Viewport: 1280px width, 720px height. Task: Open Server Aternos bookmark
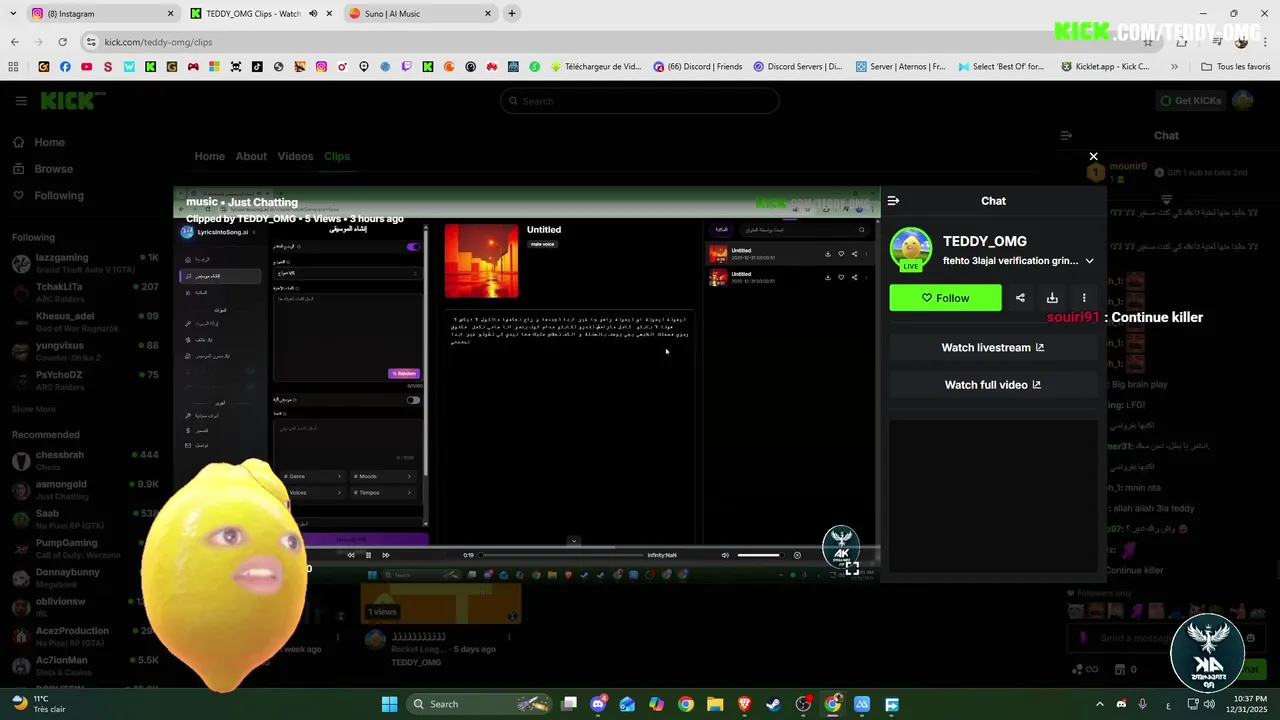point(901,67)
